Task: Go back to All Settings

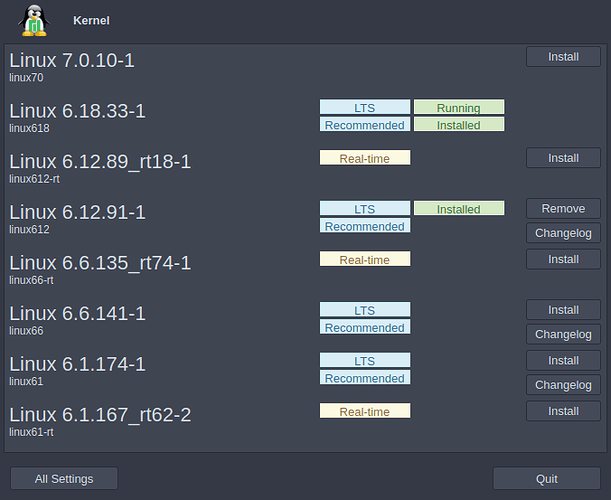Action: pyautogui.click(x=64, y=479)
